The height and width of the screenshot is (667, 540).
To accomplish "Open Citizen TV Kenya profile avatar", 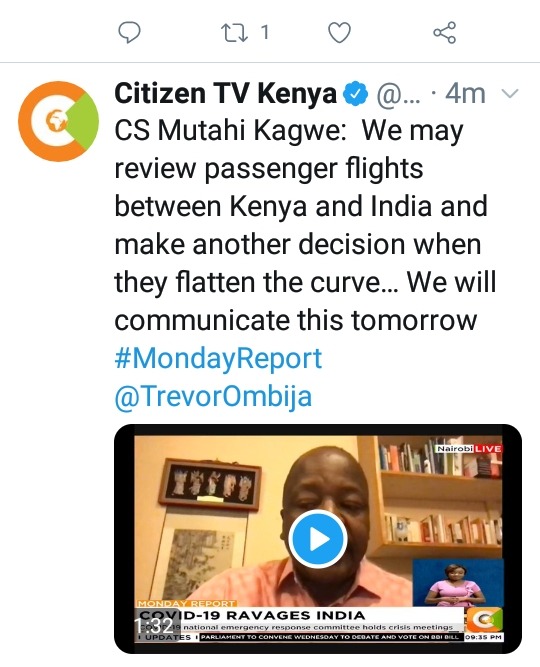I will [x=58, y=121].
